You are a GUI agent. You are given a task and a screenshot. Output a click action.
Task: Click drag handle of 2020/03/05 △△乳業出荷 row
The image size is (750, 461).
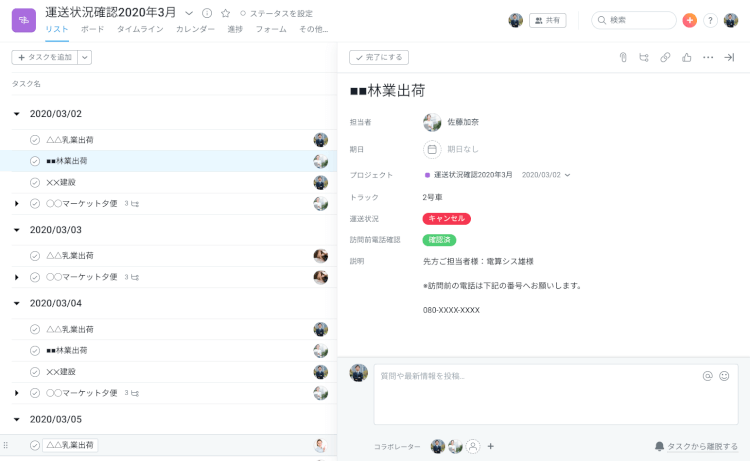tap(6, 445)
